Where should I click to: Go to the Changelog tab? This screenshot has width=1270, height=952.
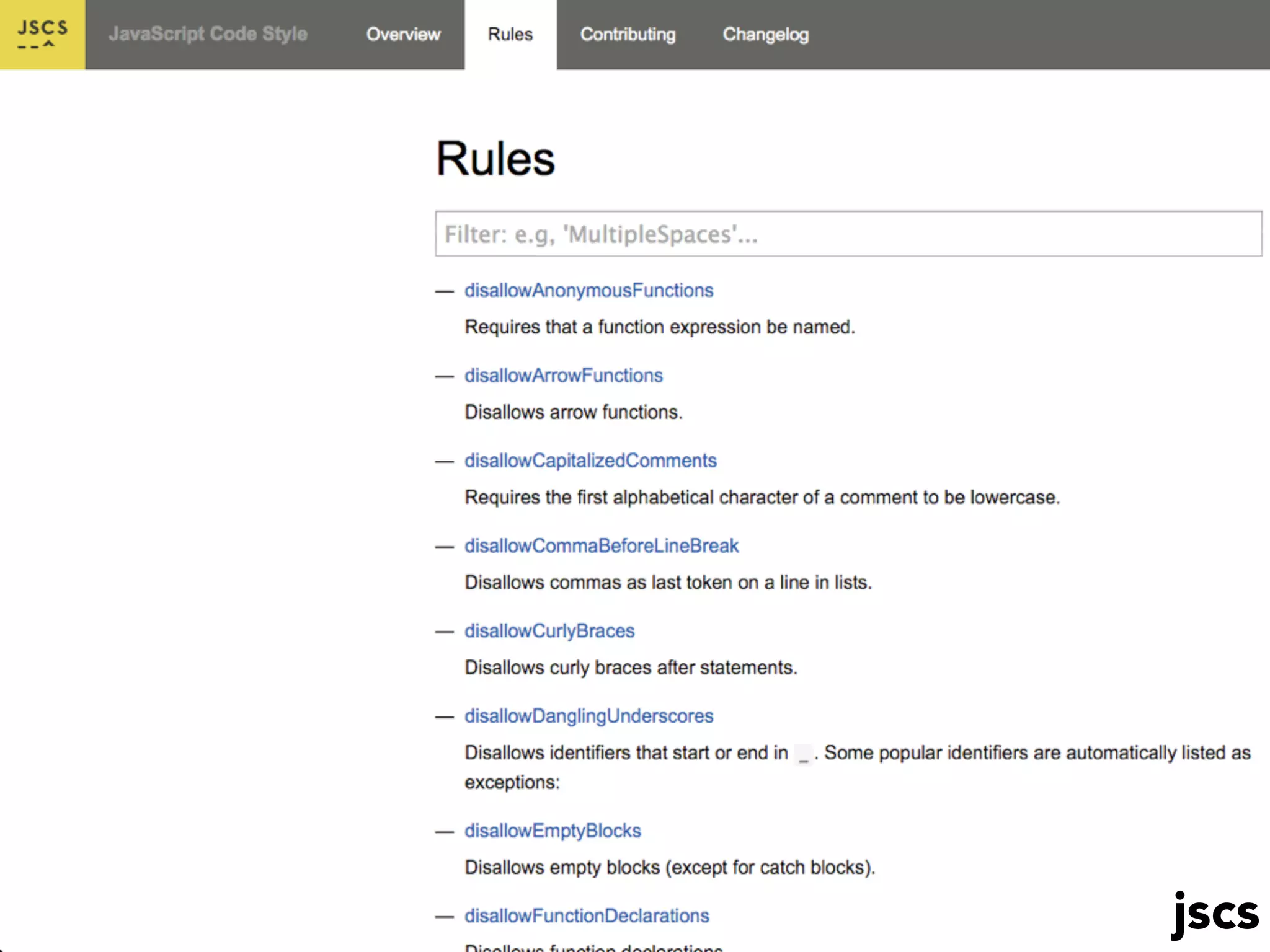tap(765, 34)
